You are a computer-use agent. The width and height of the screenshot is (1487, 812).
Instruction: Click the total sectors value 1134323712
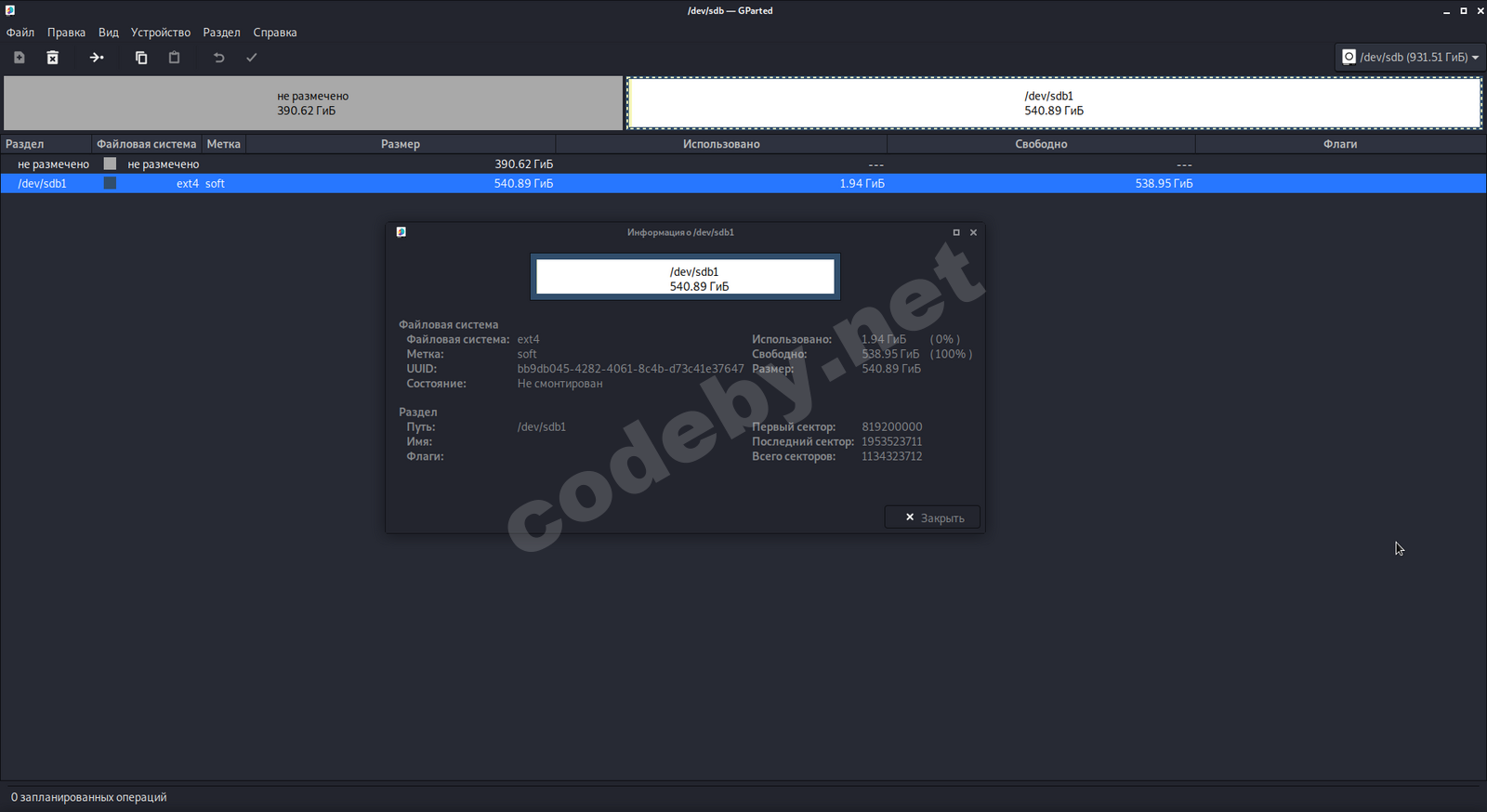click(892, 457)
